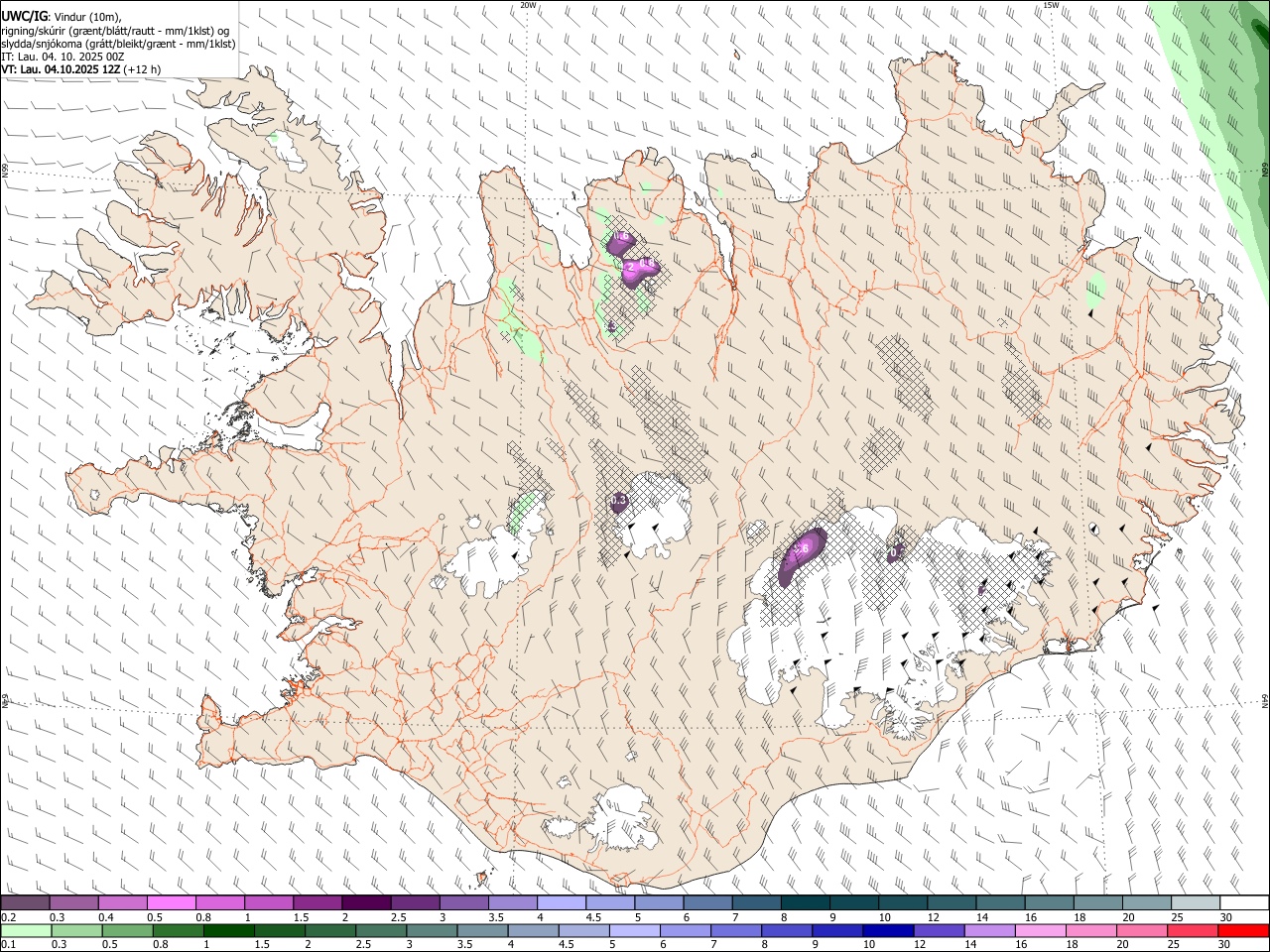Click the '20W' longitude label at top
Screen dimensions: 1270x952
529,5
